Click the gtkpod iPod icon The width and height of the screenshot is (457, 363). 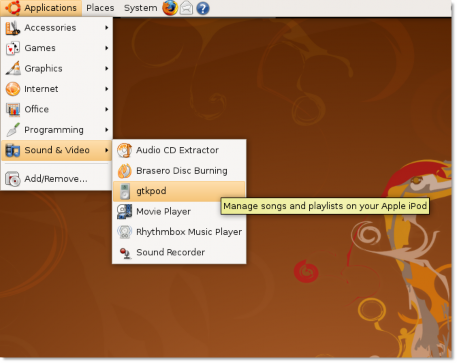click(x=125, y=191)
